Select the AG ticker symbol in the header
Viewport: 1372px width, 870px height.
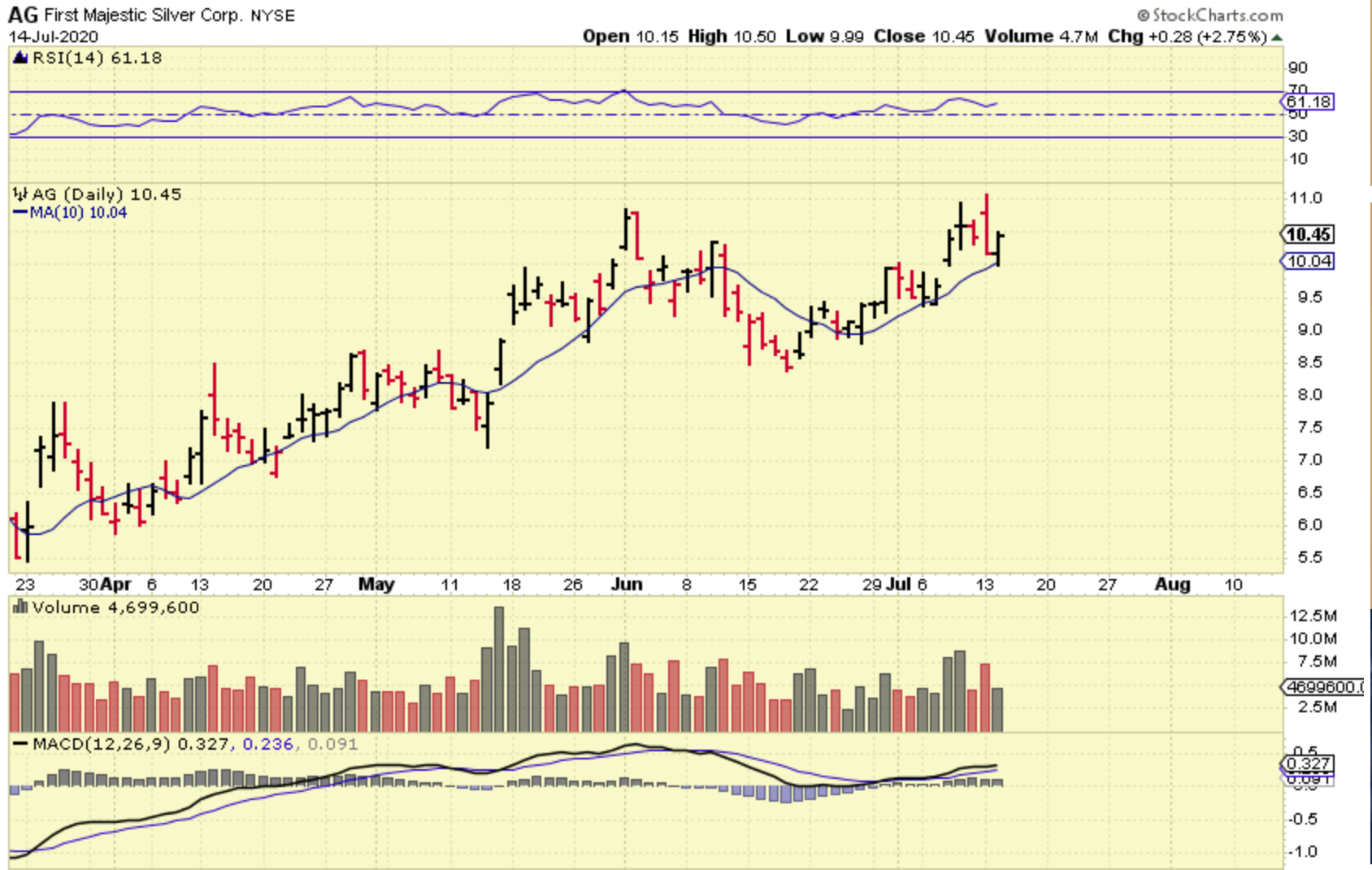23,15
